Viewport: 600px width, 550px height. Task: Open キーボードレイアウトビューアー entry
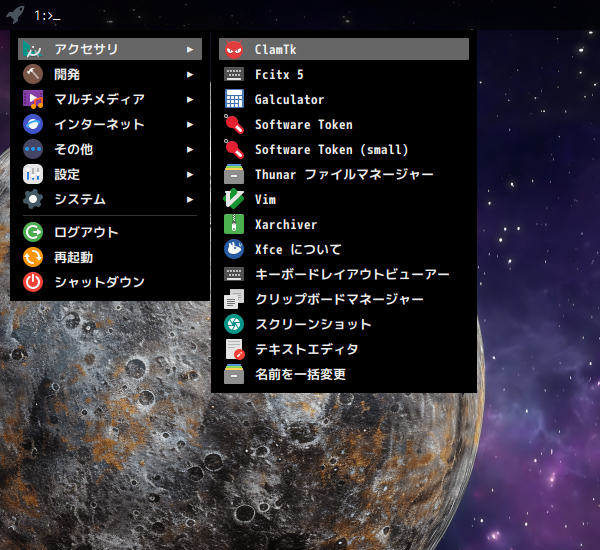pos(344,274)
